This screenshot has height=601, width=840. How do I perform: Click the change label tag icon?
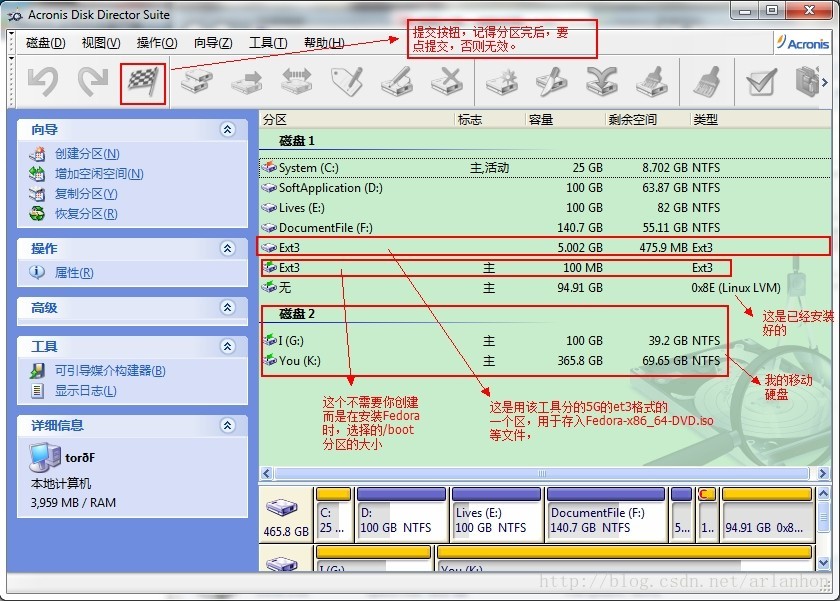(x=347, y=82)
